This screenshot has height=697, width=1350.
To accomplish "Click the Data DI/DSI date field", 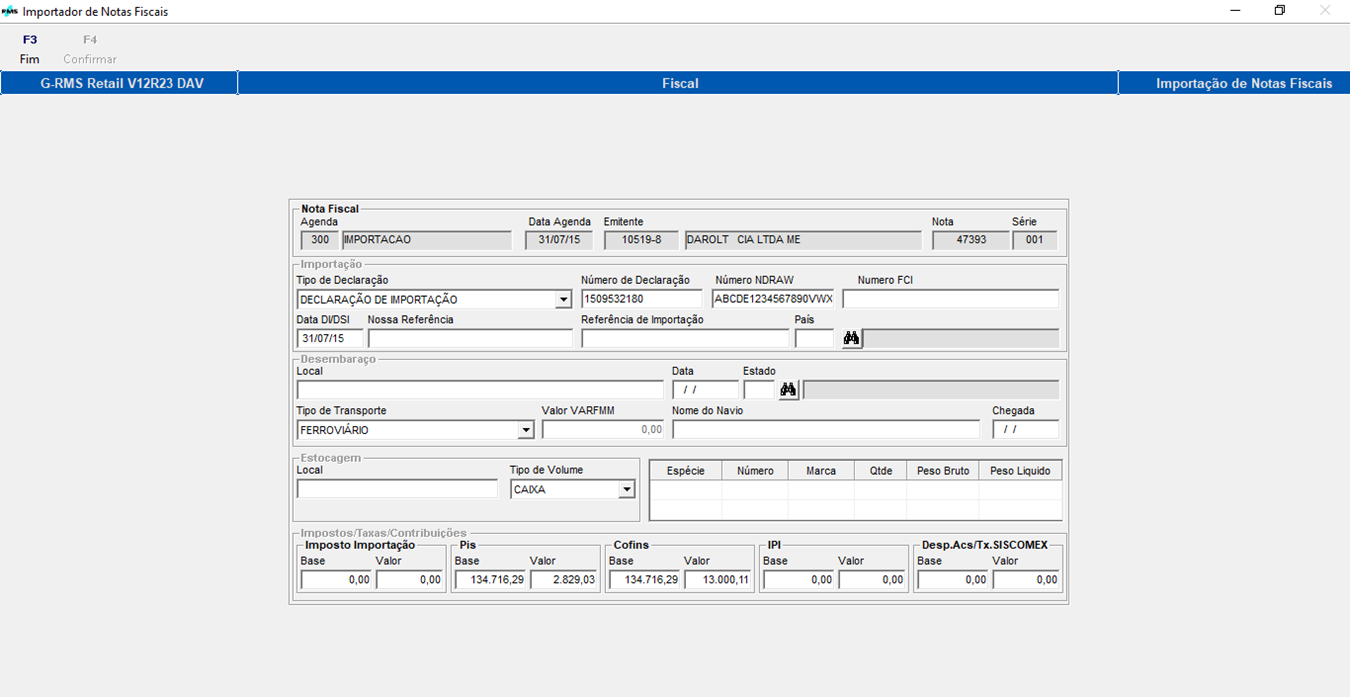I will pyautogui.click(x=330, y=339).
